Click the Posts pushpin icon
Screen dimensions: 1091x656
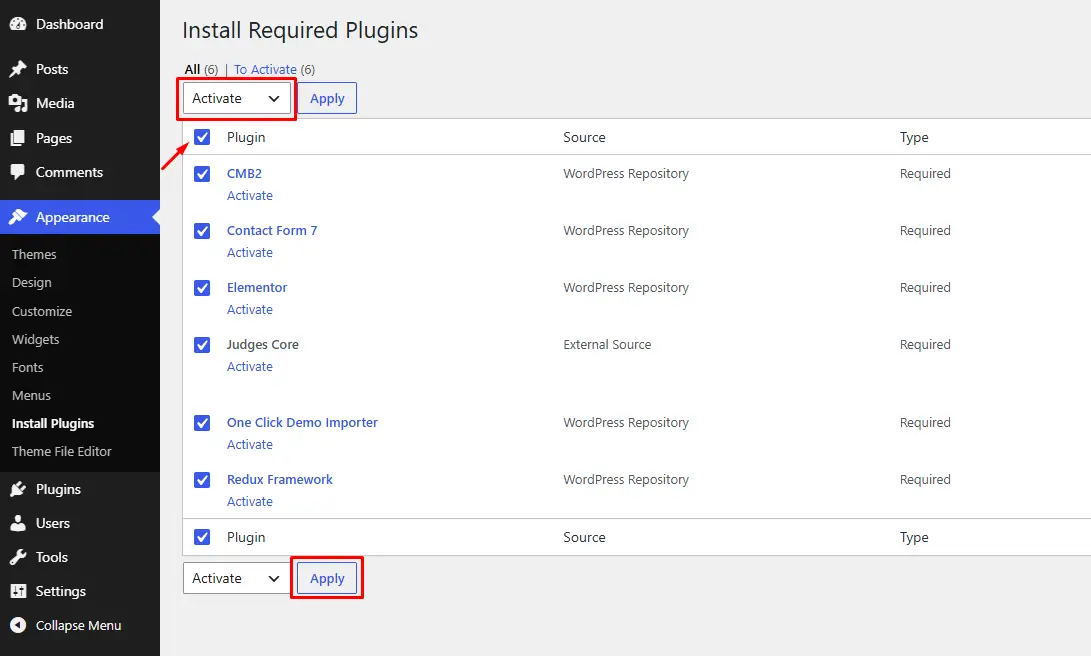coord(18,69)
